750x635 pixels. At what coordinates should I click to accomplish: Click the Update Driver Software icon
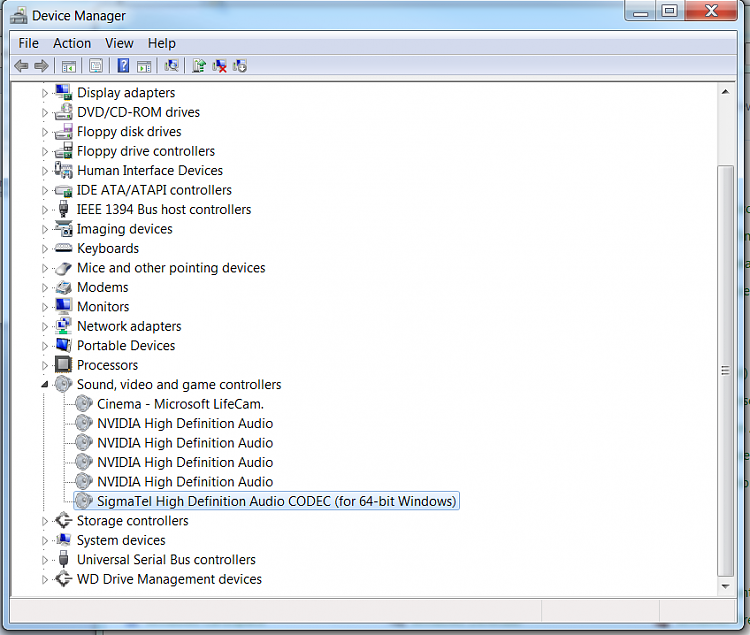[199, 66]
